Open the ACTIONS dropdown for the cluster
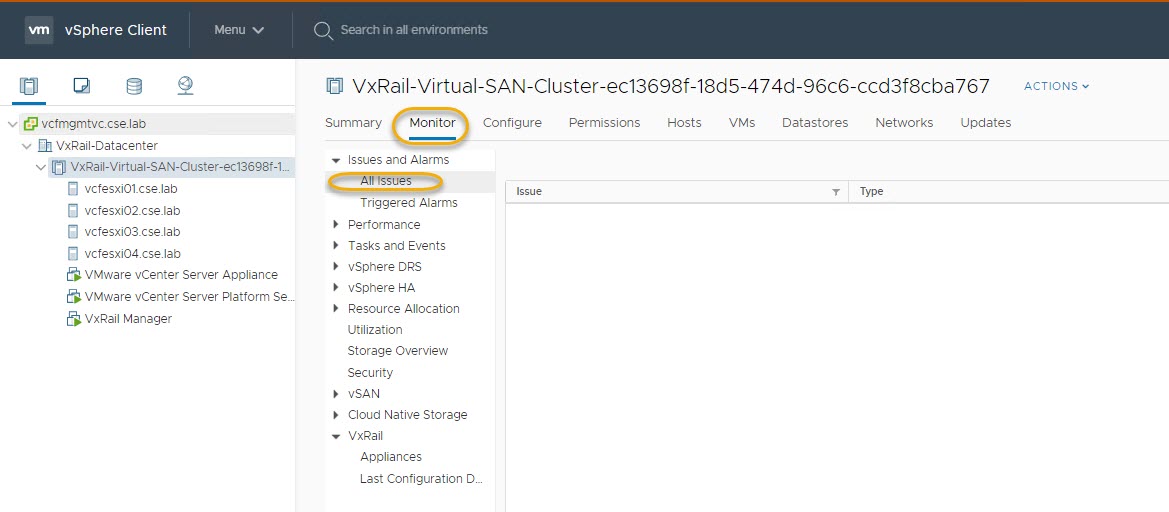The width and height of the screenshot is (1169, 512). click(1056, 87)
